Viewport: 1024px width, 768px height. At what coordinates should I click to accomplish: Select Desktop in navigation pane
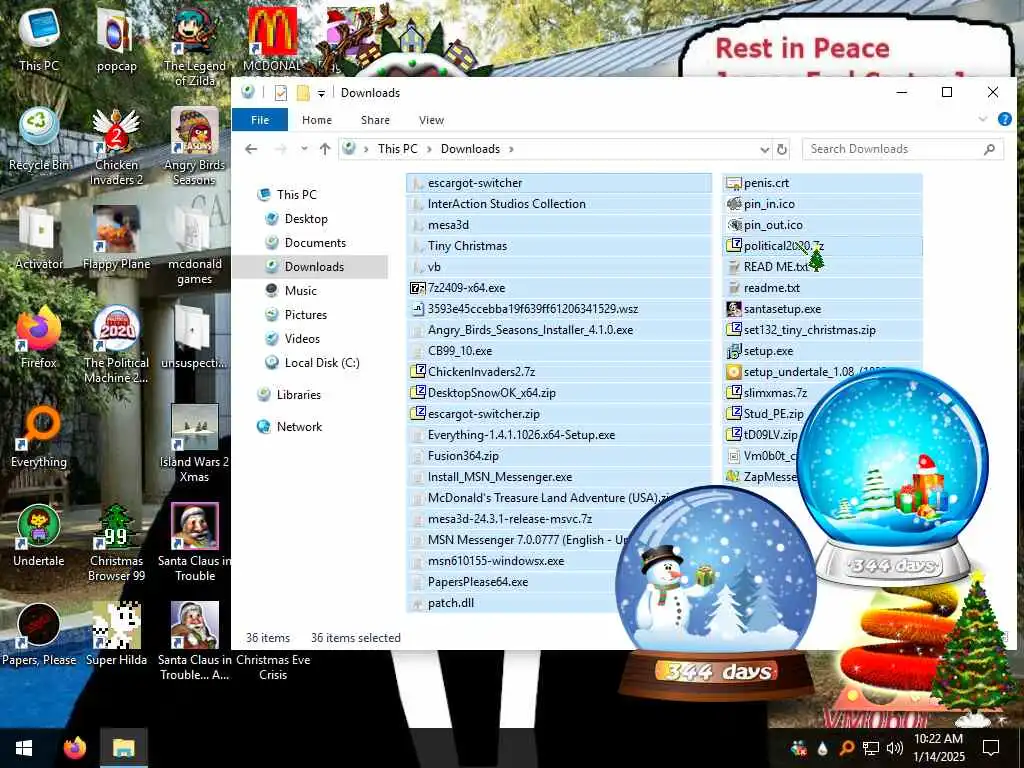[x=306, y=219]
